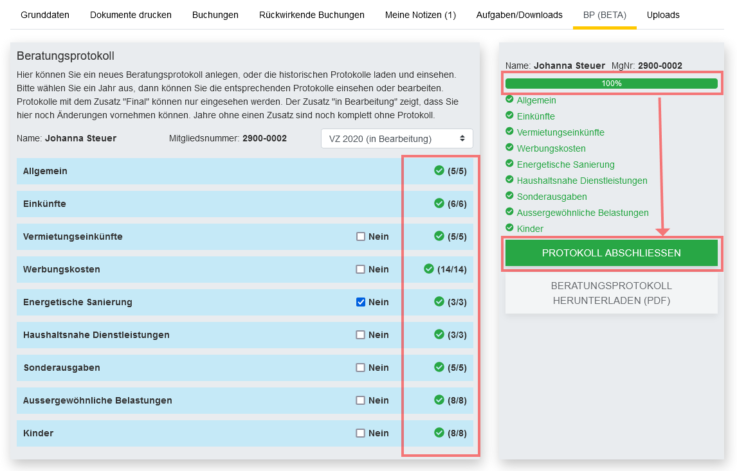Click Mitgliedsnummer value 2900-0002
The image size is (737, 471).
pos(265,138)
